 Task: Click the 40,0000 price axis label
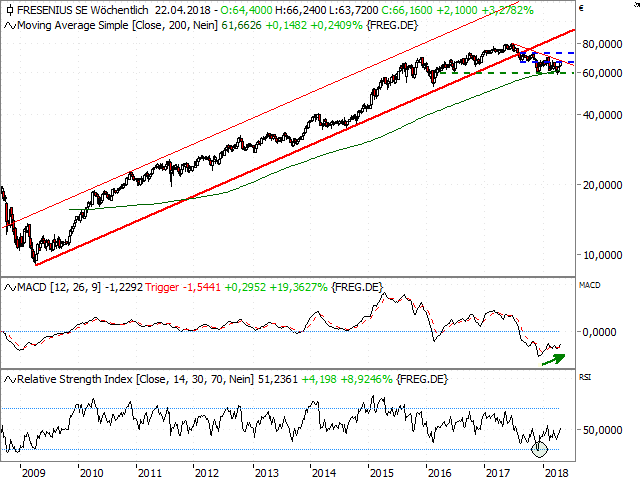click(602, 115)
